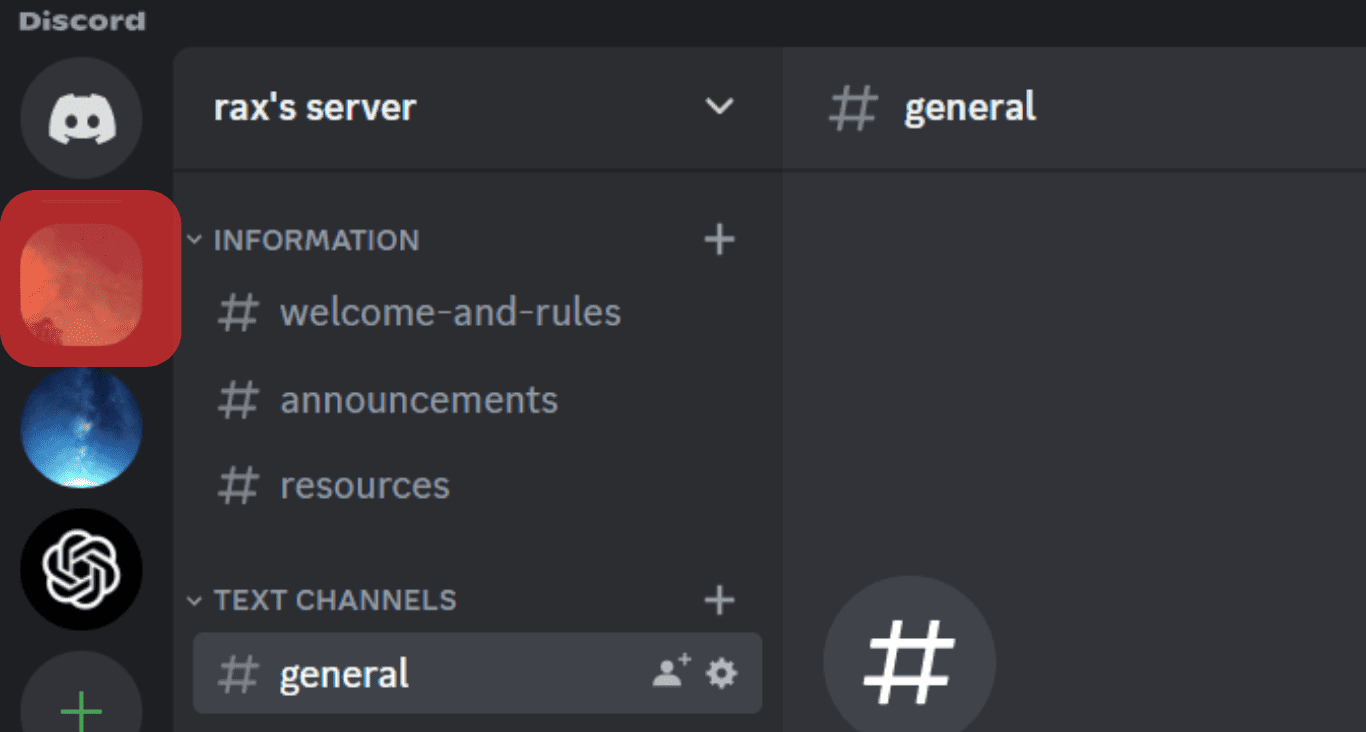Viewport: 1366px width, 732px height.
Task: Click the green plus to add a server
Action: pyautogui.click(x=80, y=708)
